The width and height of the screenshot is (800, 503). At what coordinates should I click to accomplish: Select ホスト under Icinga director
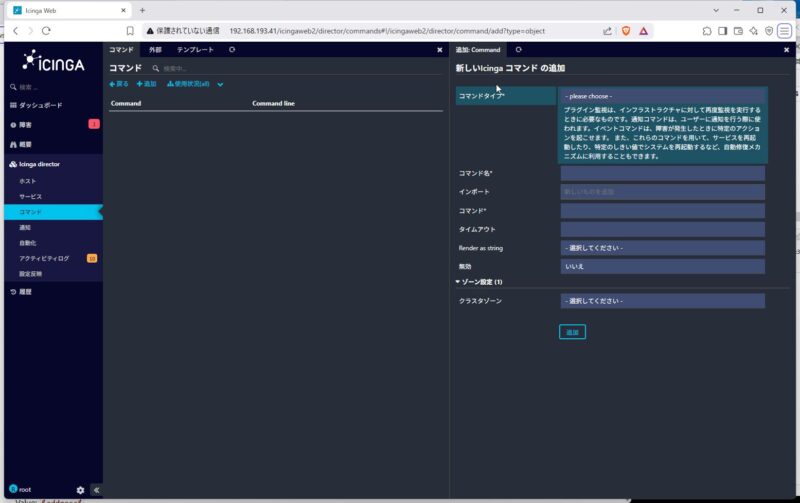pos(28,181)
